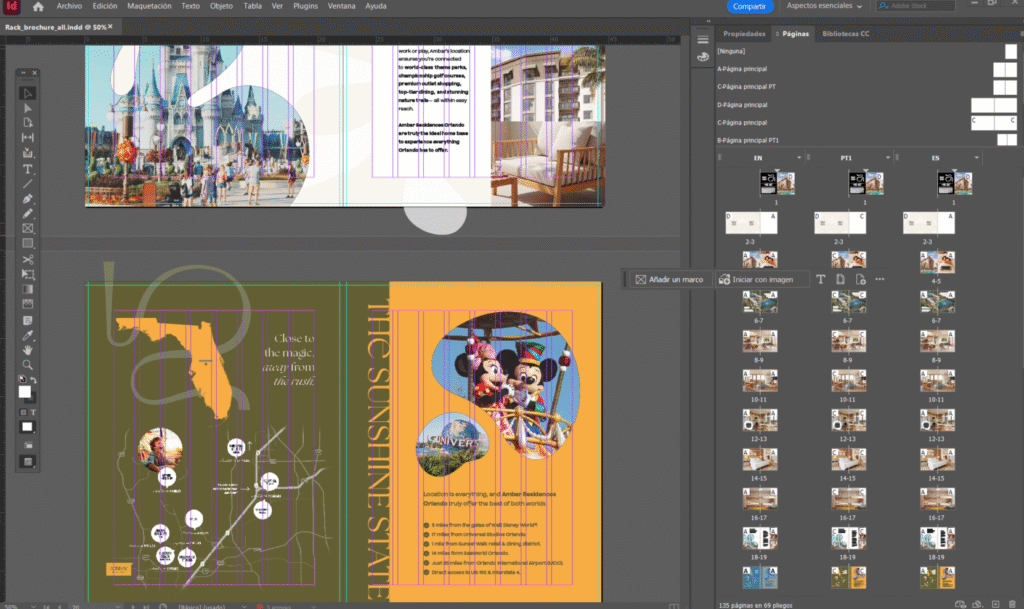
Task: Open the Maquetación menu
Action: [x=150, y=6]
